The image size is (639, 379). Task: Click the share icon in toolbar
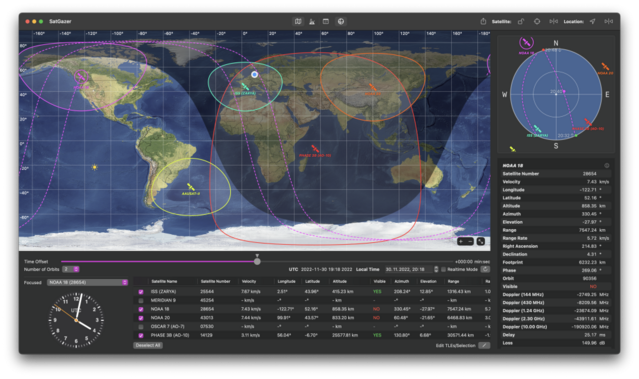(x=483, y=21)
